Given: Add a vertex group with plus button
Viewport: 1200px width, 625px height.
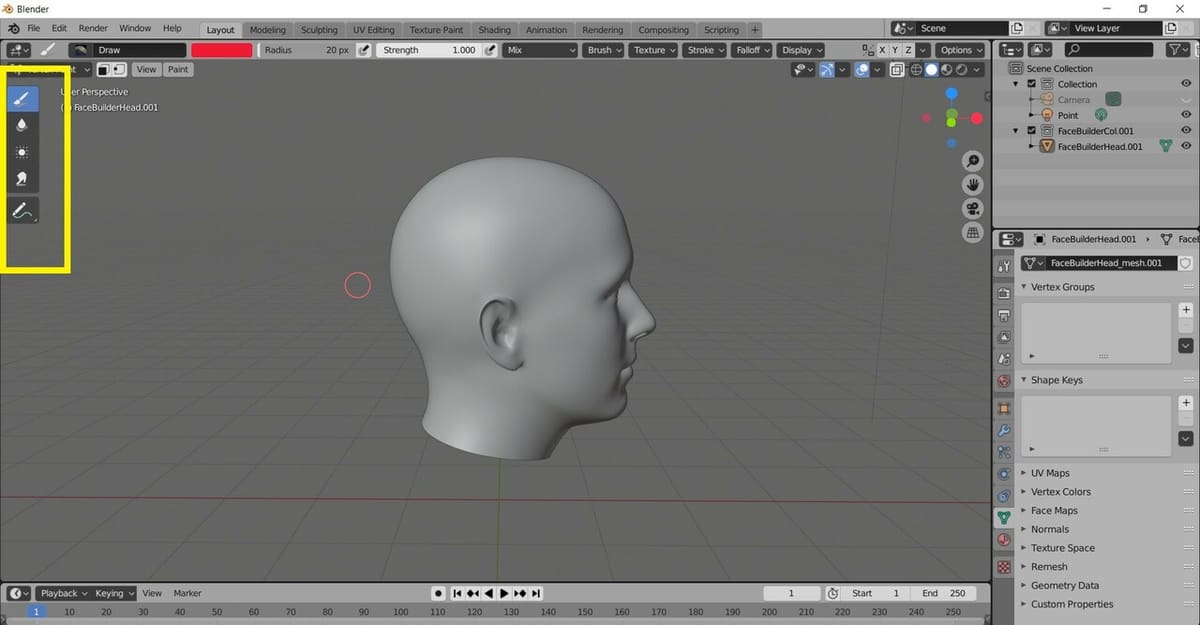Looking at the screenshot, I should [1186, 309].
